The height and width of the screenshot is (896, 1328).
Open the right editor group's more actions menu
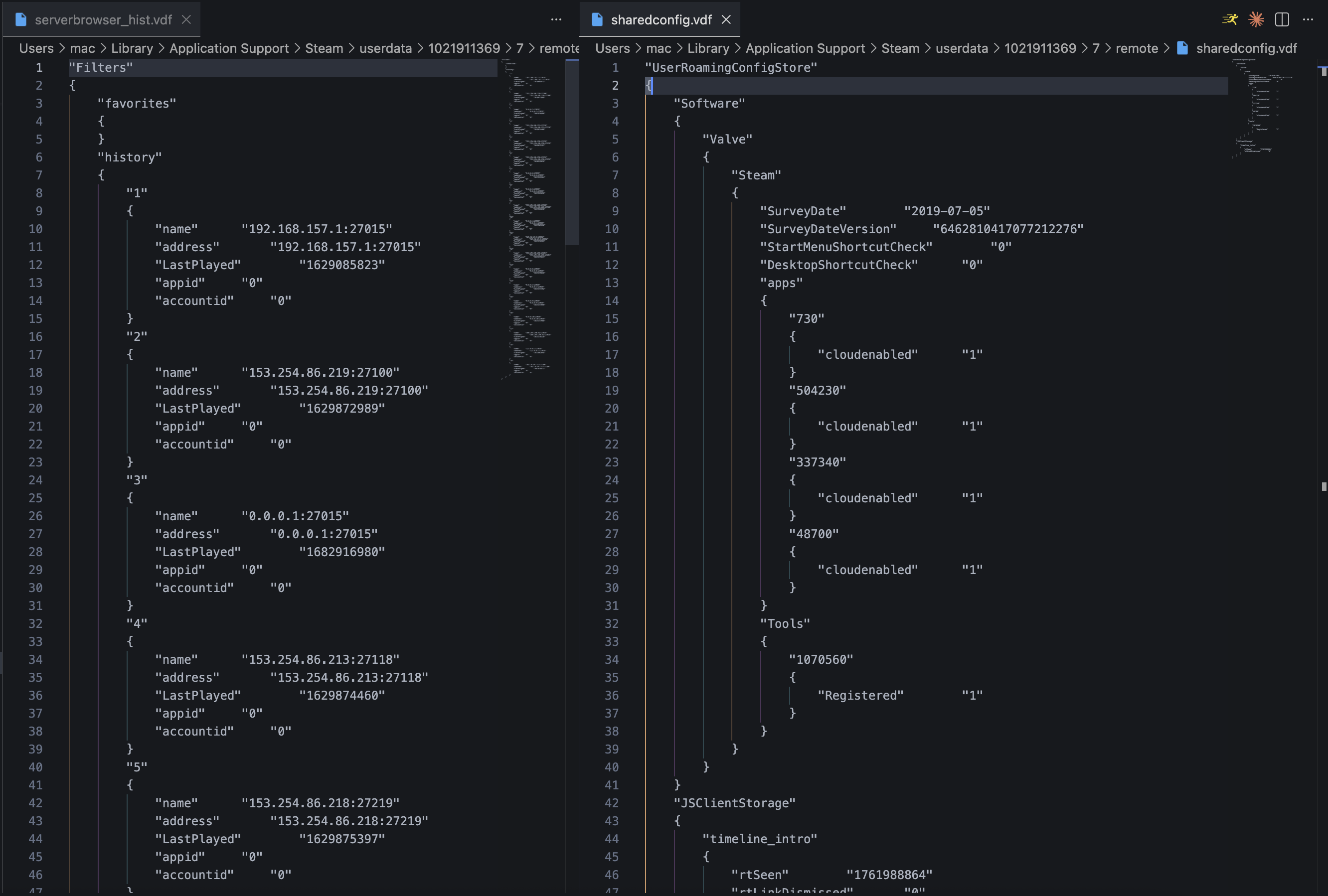(x=1308, y=19)
